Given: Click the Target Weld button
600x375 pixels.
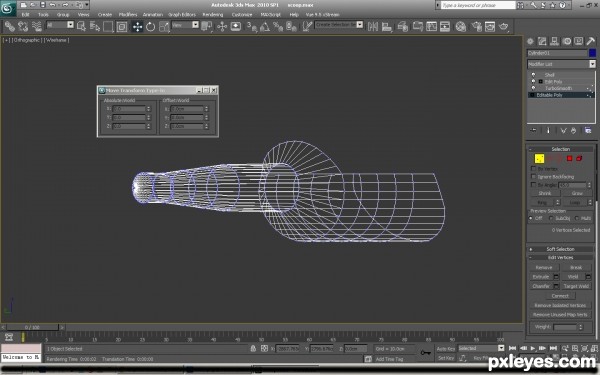Looking at the screenshot, I should (x=576, y=286).
